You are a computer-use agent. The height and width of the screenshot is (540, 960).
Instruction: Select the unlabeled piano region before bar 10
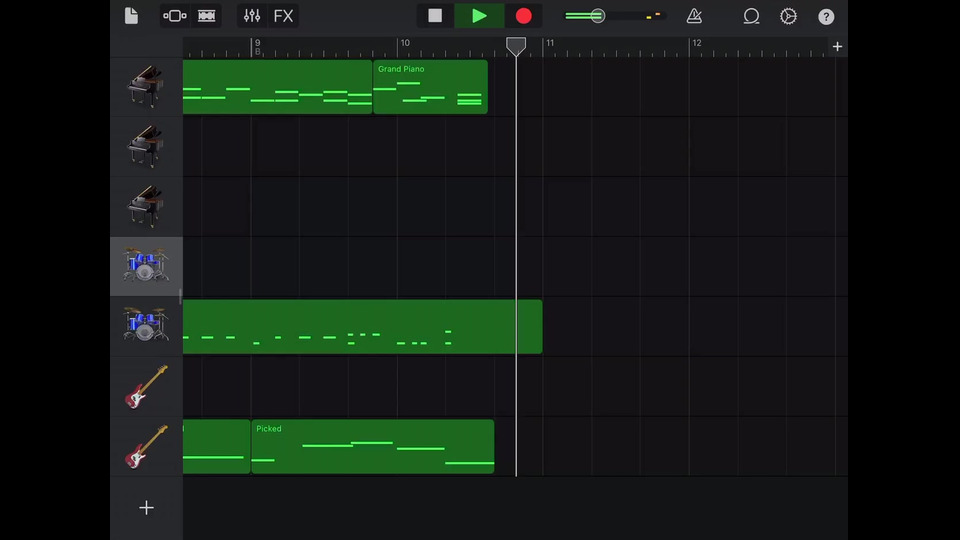point(277,87)
